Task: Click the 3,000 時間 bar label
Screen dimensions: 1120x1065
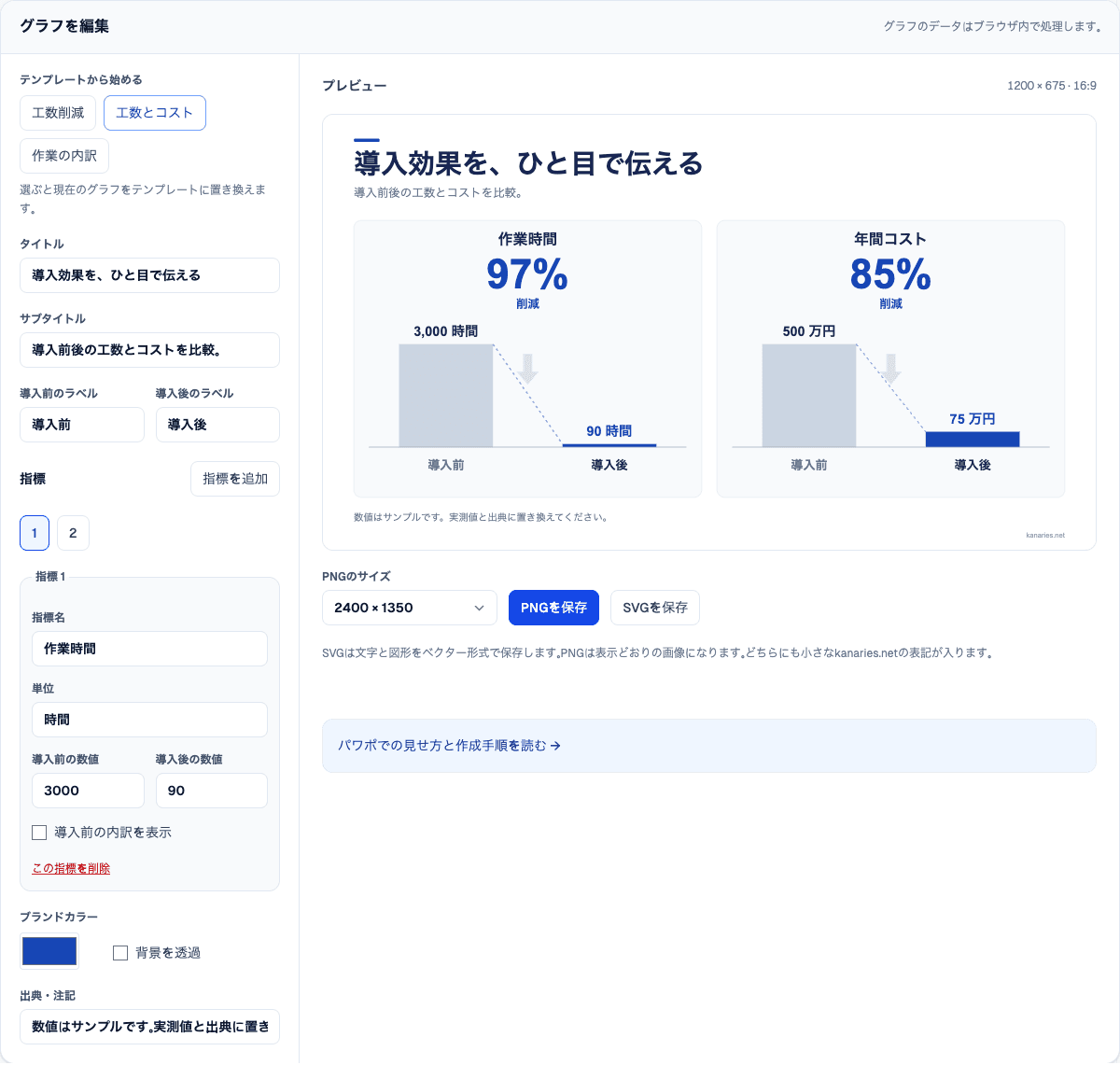Action: click(x=446, y=331)
